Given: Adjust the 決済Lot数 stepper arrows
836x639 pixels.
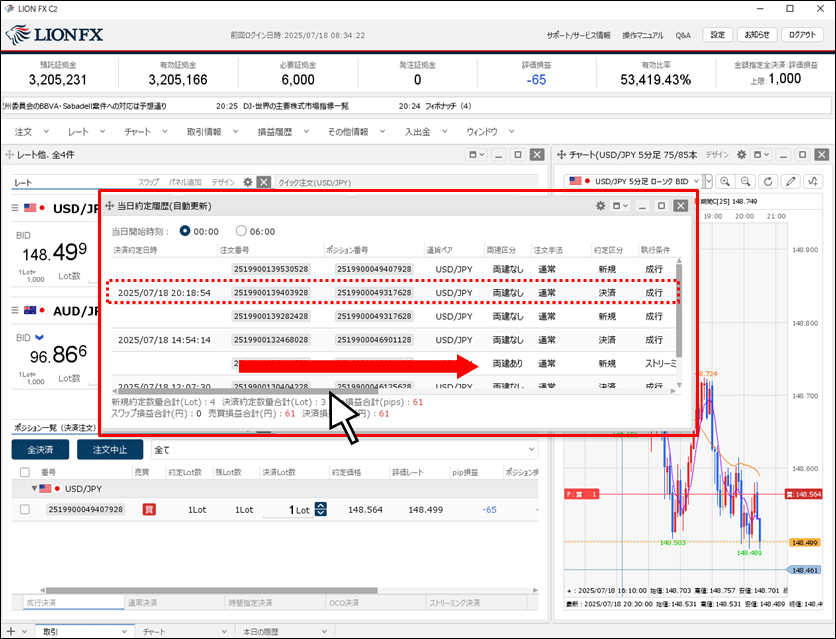Looking at the screenshot, I should (320, 510).
